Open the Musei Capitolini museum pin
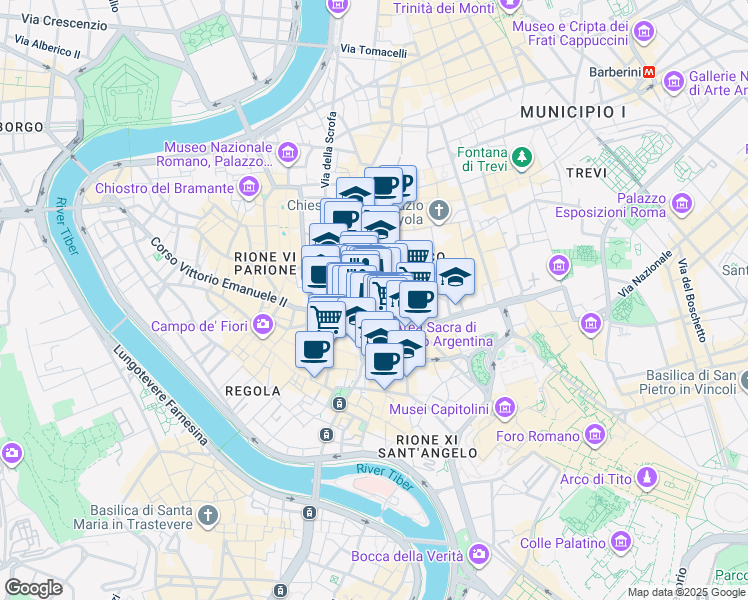 (x=505, y=409)
